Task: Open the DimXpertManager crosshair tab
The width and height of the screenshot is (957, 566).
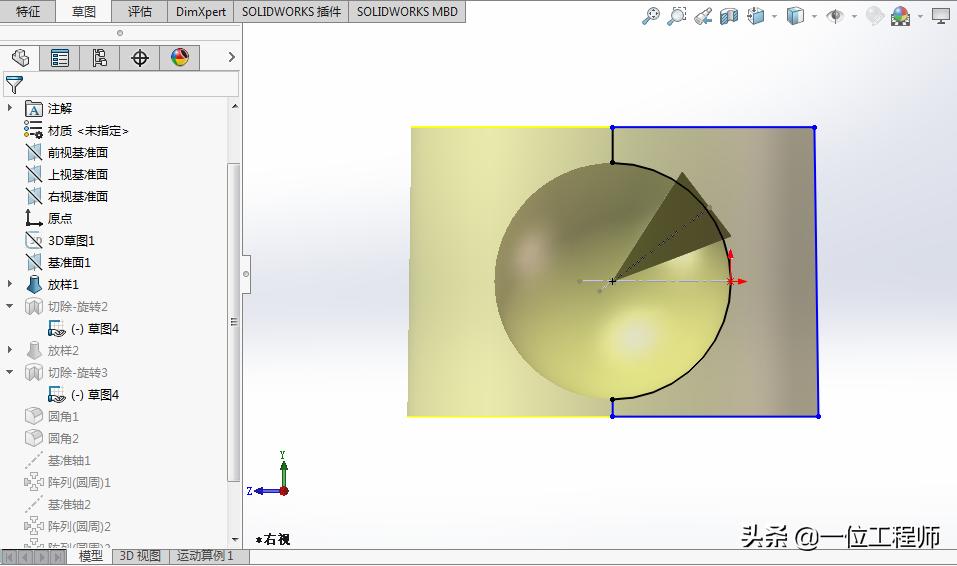Action: tap(140, 58)
